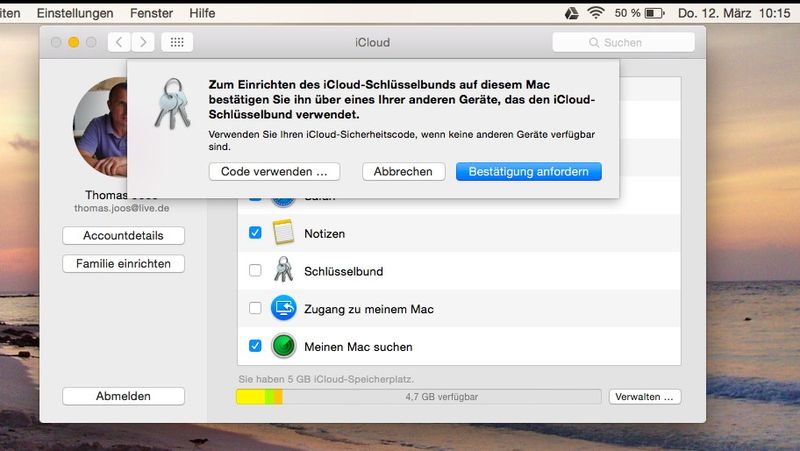Click the thomas.joos@live.de email text
The height and width of the screenshot is (451, 800).
121,208
